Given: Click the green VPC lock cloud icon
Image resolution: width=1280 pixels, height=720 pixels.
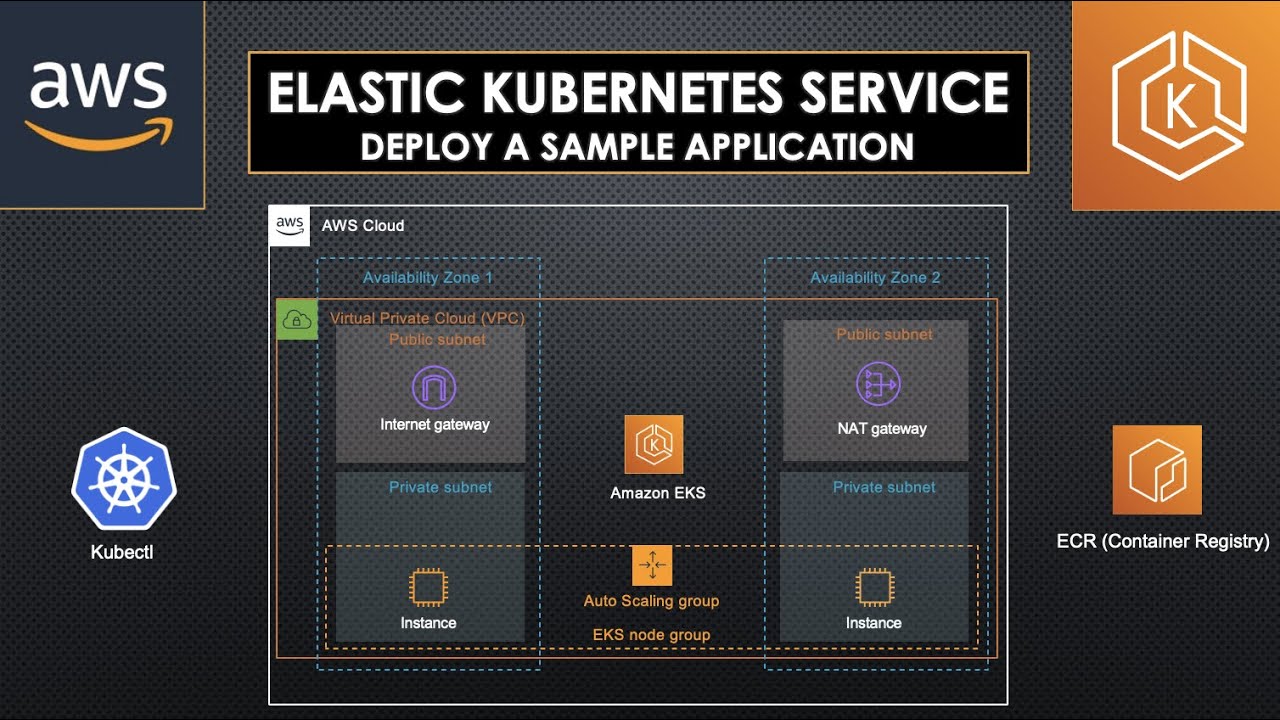Looking at the screenshot, I should (297, 320).
